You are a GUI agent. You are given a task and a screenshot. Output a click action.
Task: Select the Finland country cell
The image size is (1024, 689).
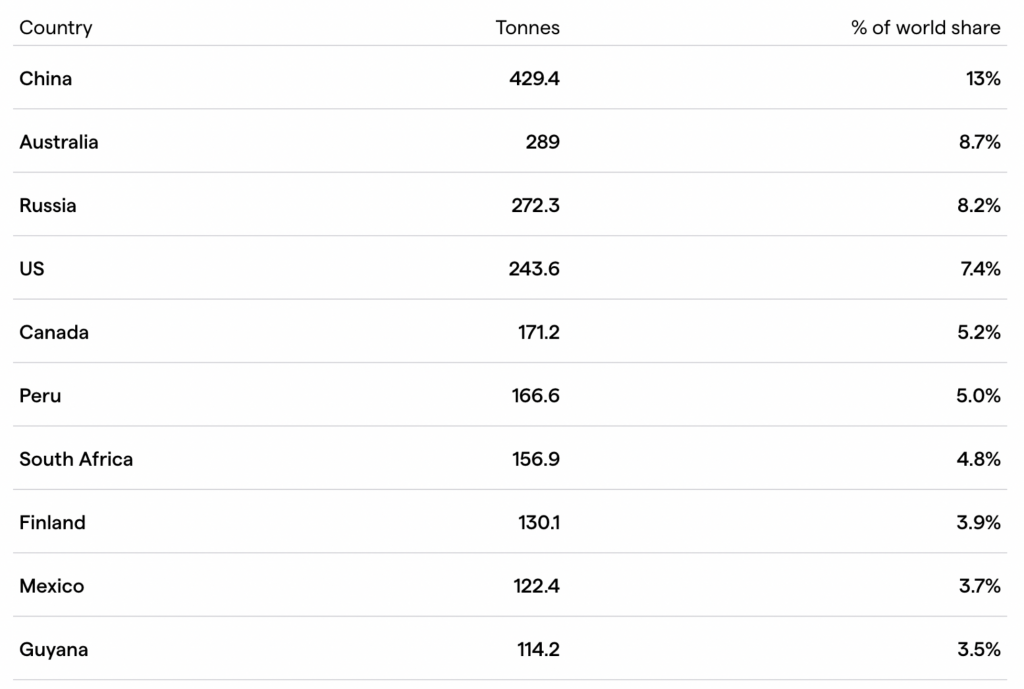52,522
